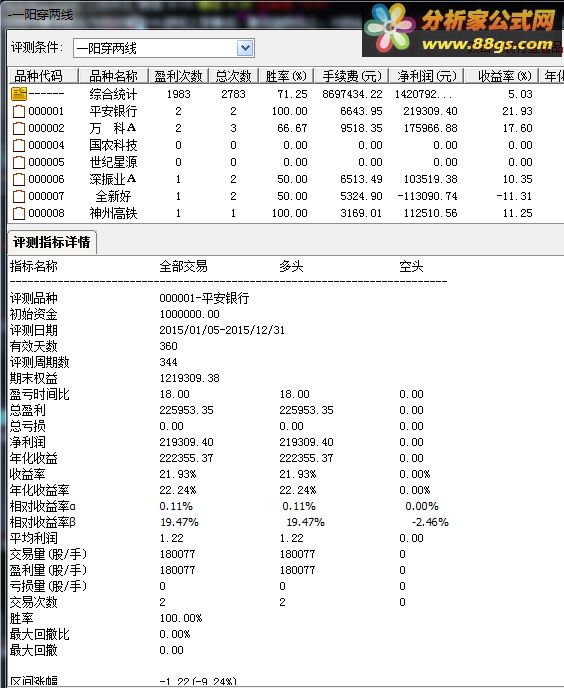Click the 有效天数 value 360
This screenshot has height=688, width=564.
pos(168,346)
